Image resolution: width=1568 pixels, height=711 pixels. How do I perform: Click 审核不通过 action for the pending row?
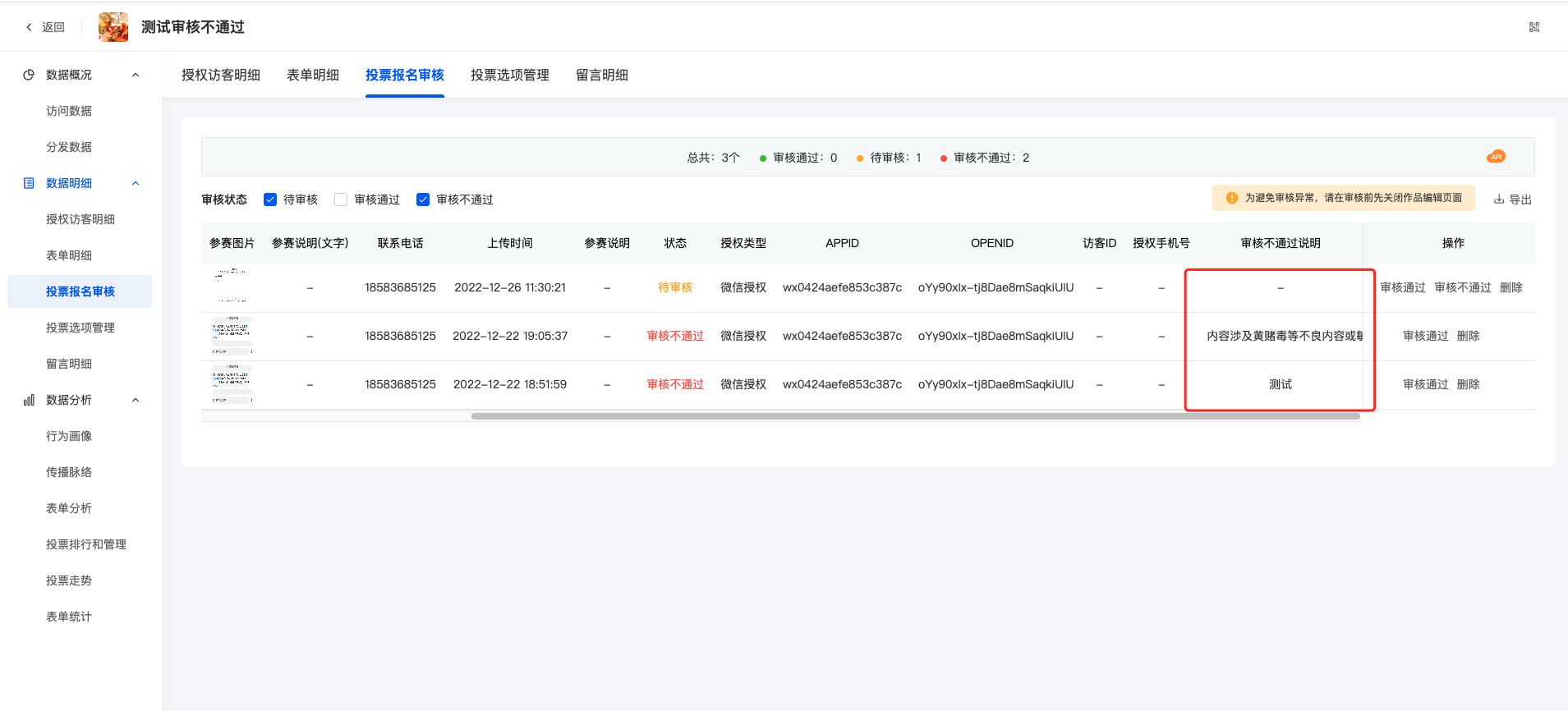click(1462, 287)
